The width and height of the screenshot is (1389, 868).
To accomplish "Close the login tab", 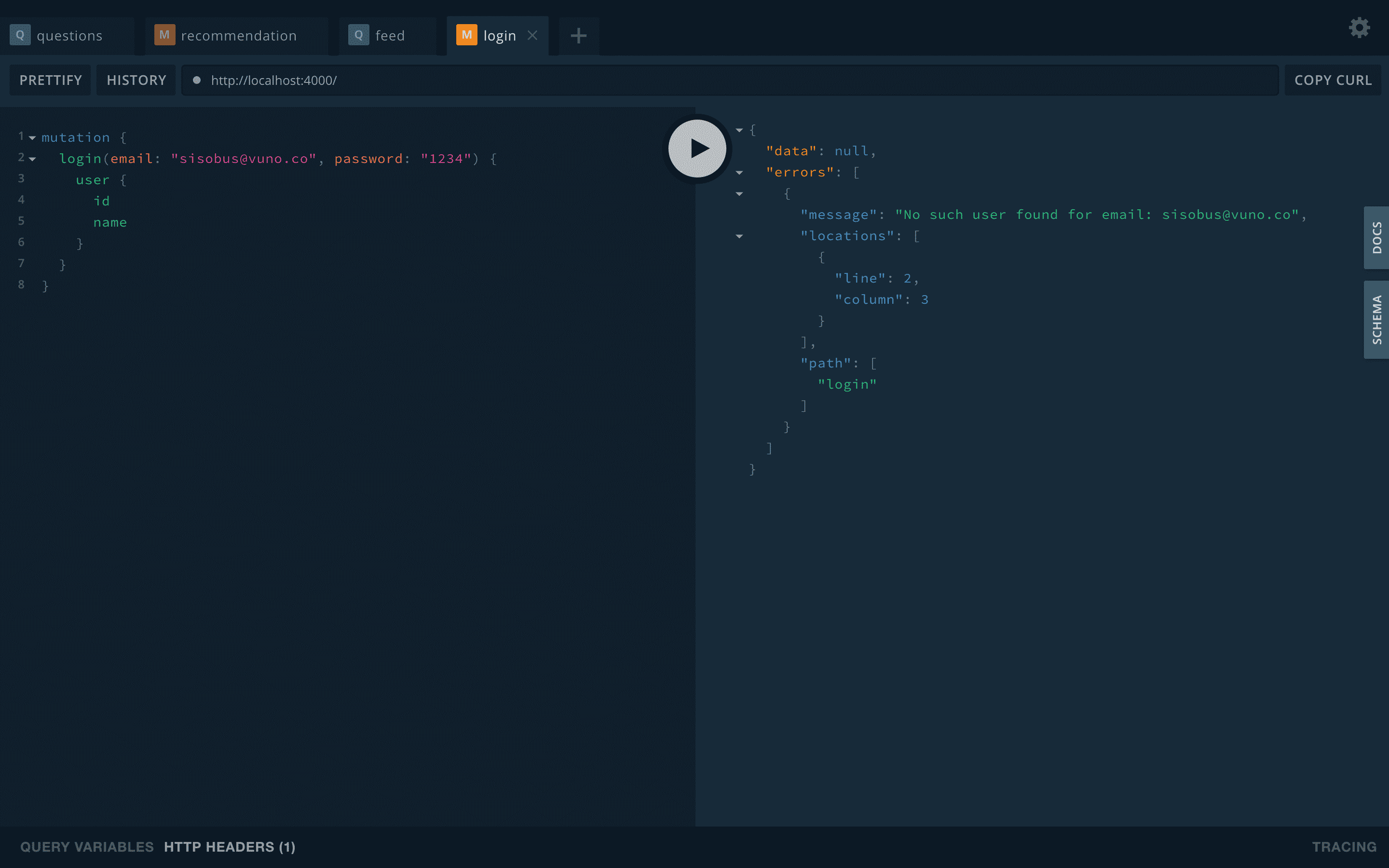I will (532, 36).
